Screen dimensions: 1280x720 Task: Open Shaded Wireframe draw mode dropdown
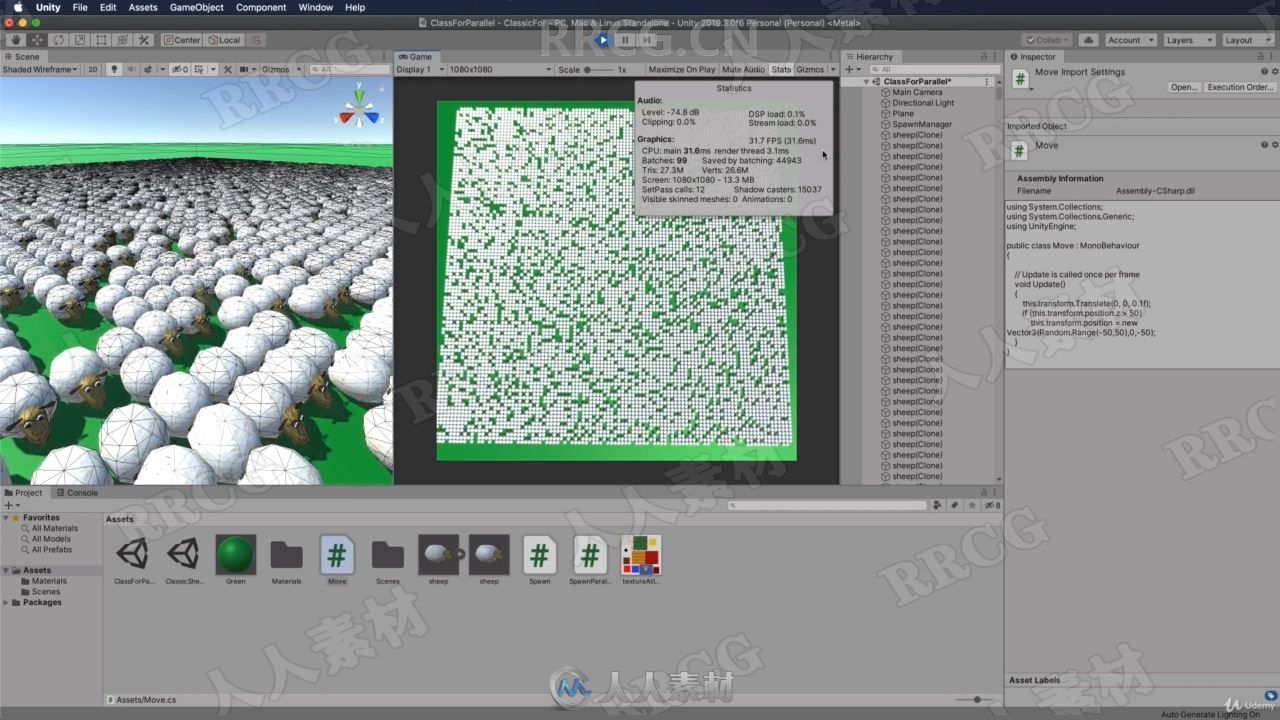point(40,70)
